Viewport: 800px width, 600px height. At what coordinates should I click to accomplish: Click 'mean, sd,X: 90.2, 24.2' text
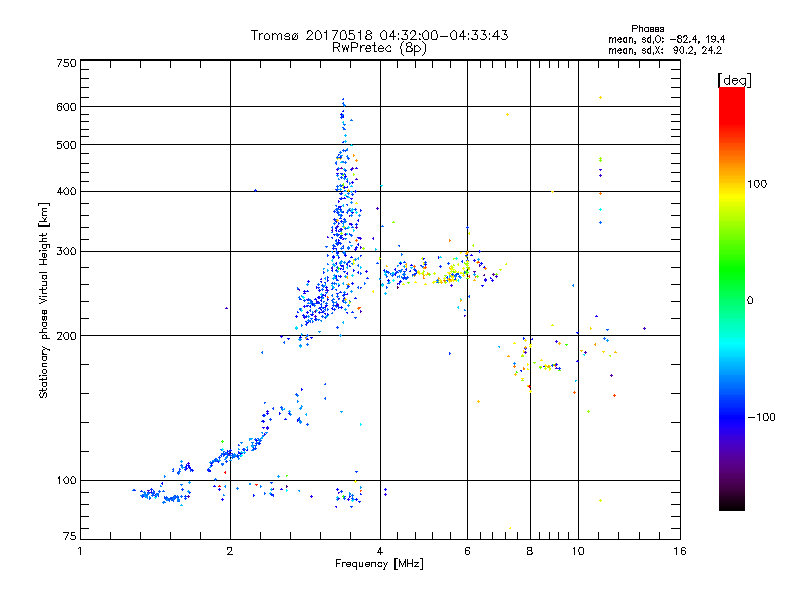coord(665,51)
